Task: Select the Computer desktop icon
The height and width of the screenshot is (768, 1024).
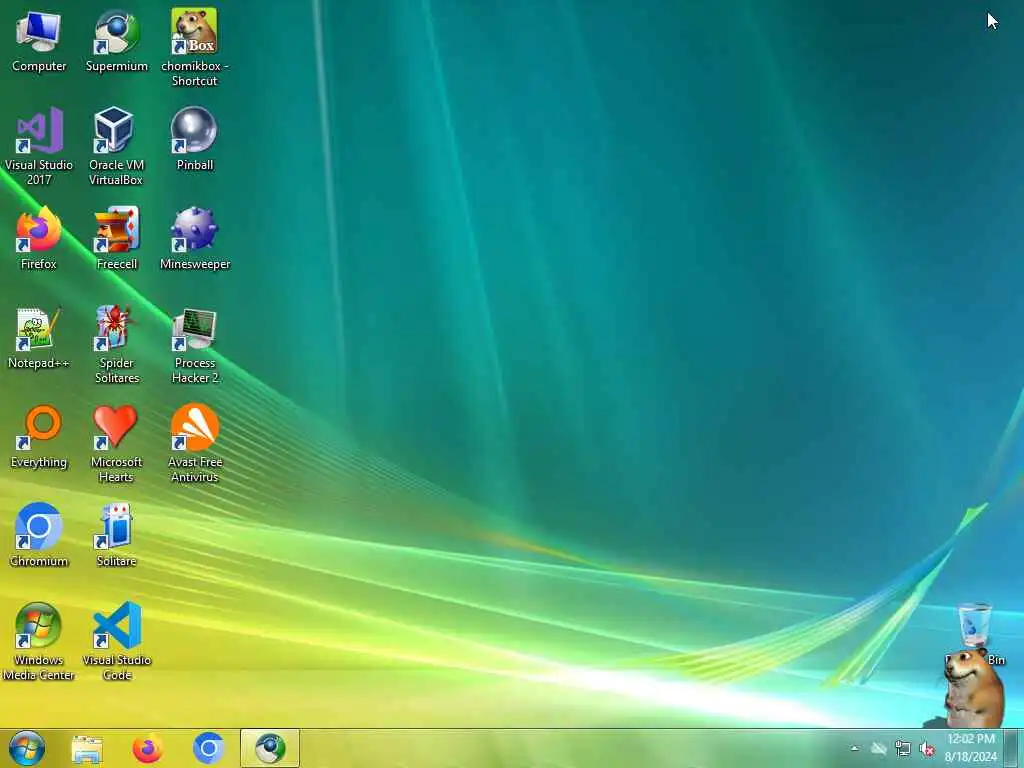Action: click(x=39, y=40)
